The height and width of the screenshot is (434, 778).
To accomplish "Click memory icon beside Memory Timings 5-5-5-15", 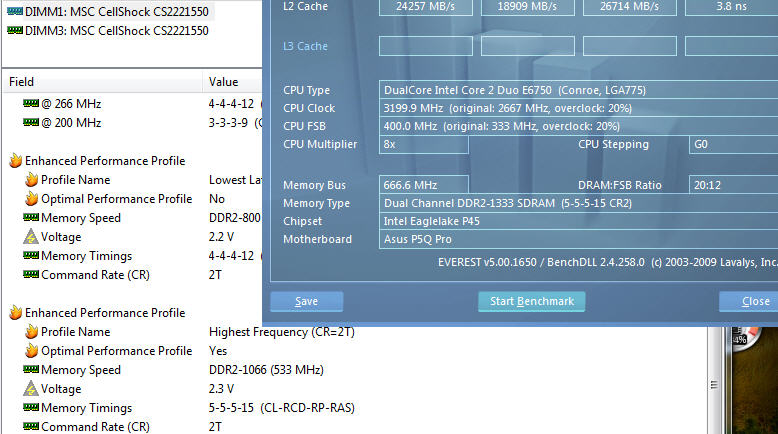I will [31, 408].
